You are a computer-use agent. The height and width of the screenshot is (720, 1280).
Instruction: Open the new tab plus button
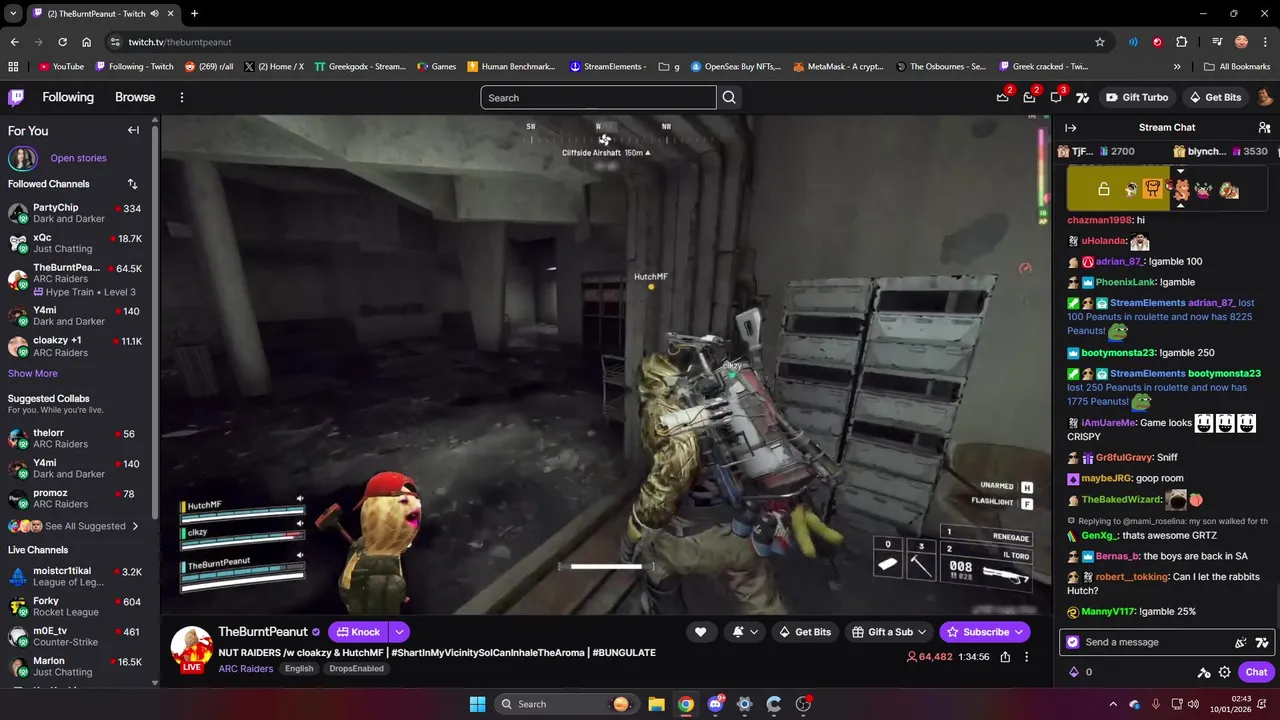pos(194,13)
